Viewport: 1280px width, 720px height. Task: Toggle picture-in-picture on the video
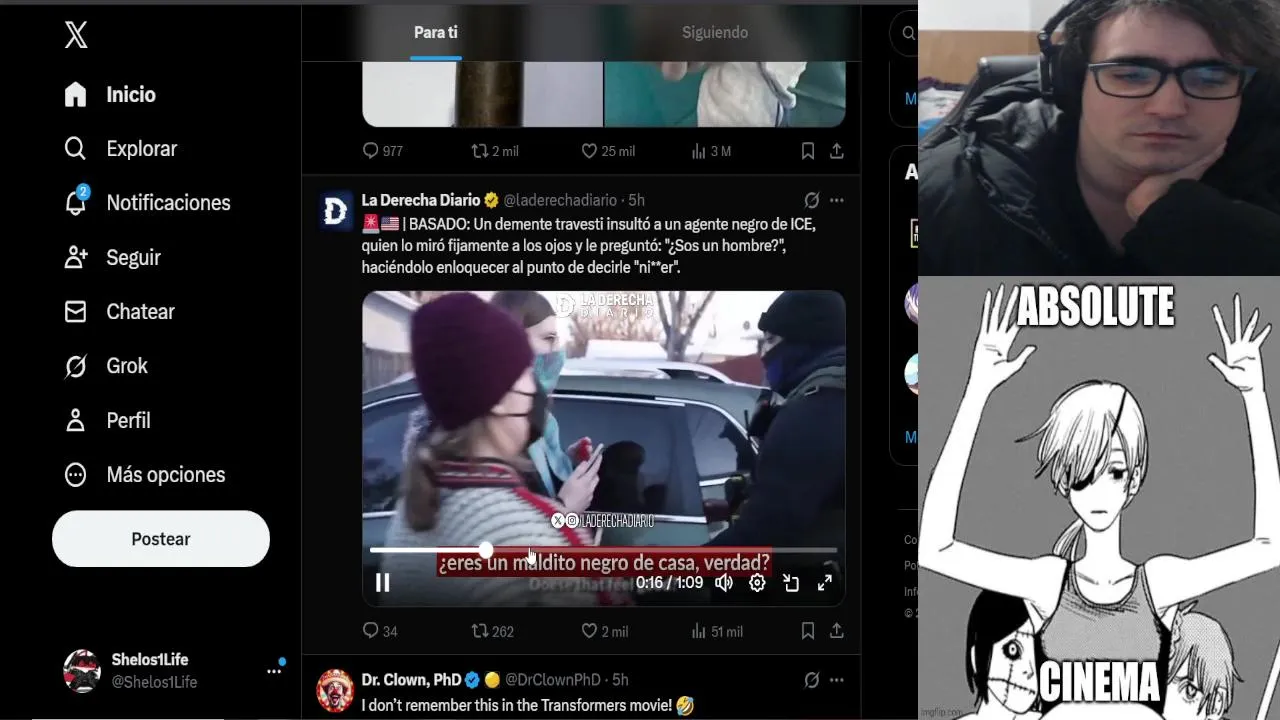[x=791, y=583]
